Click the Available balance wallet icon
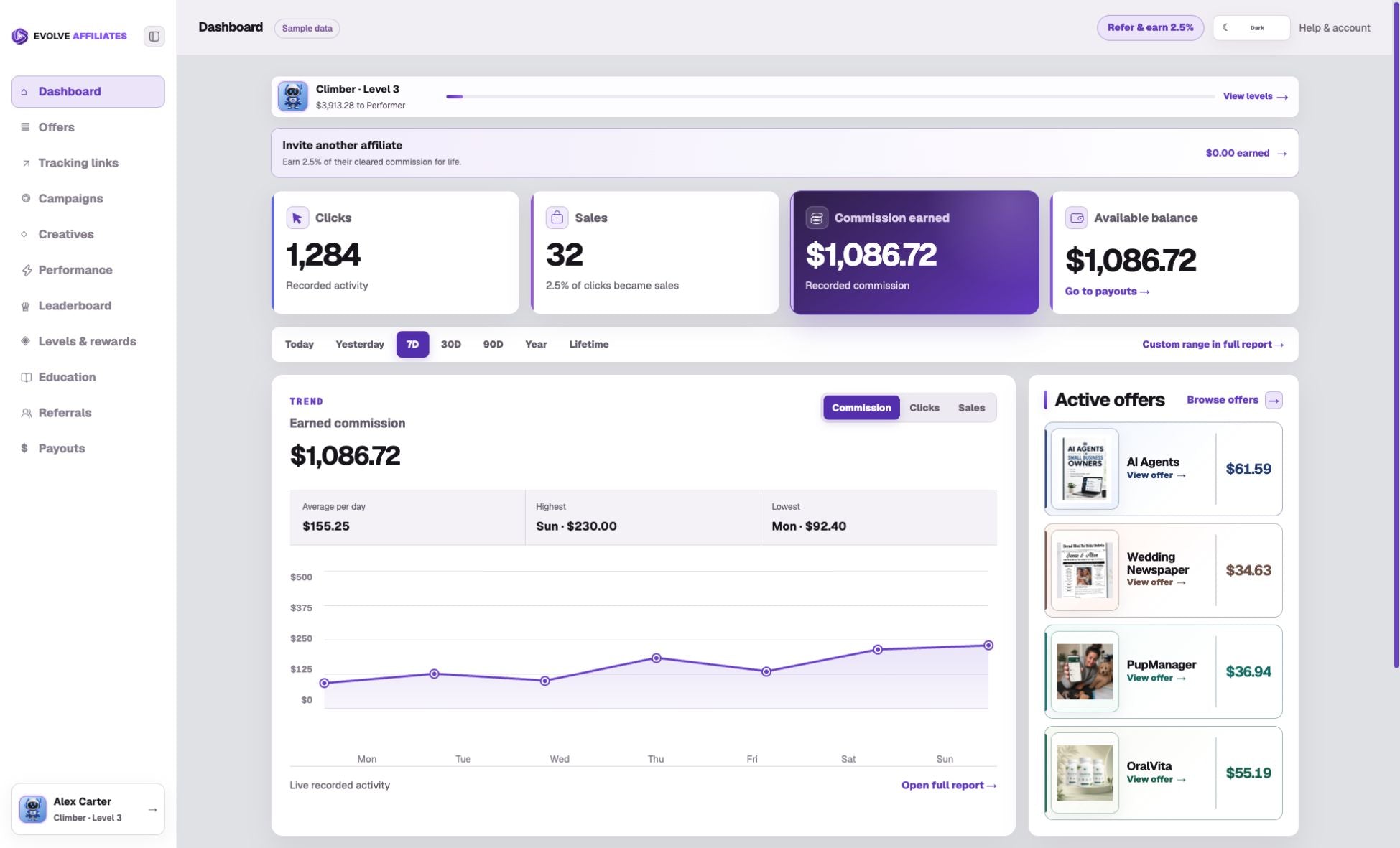Viewport: 1400px width, 848px height. (x=1076, y=218)
